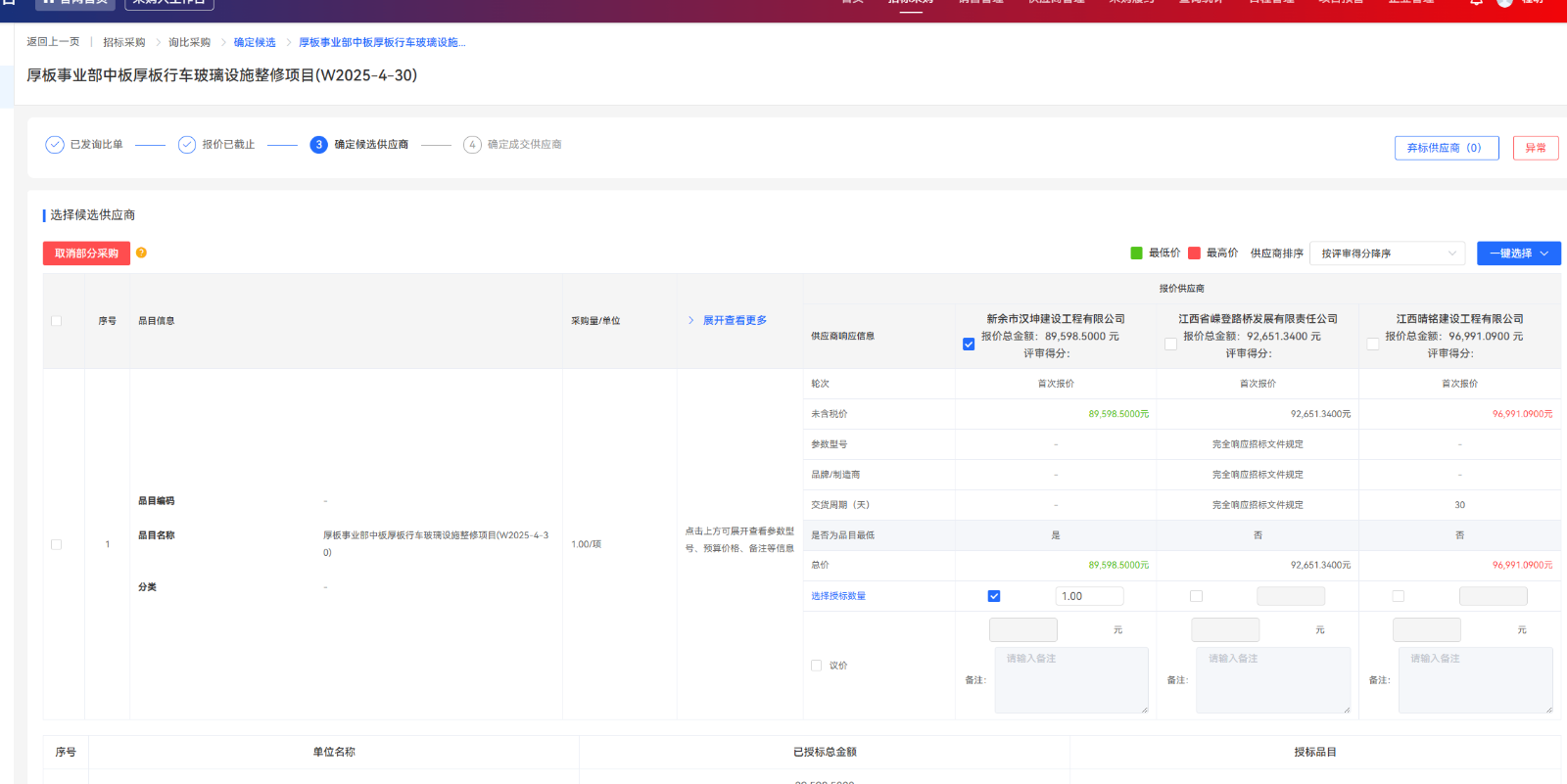Viewport: 1567px width, 784px height.
Task: Click 返回上一页 link
Action: coord(53,42)
